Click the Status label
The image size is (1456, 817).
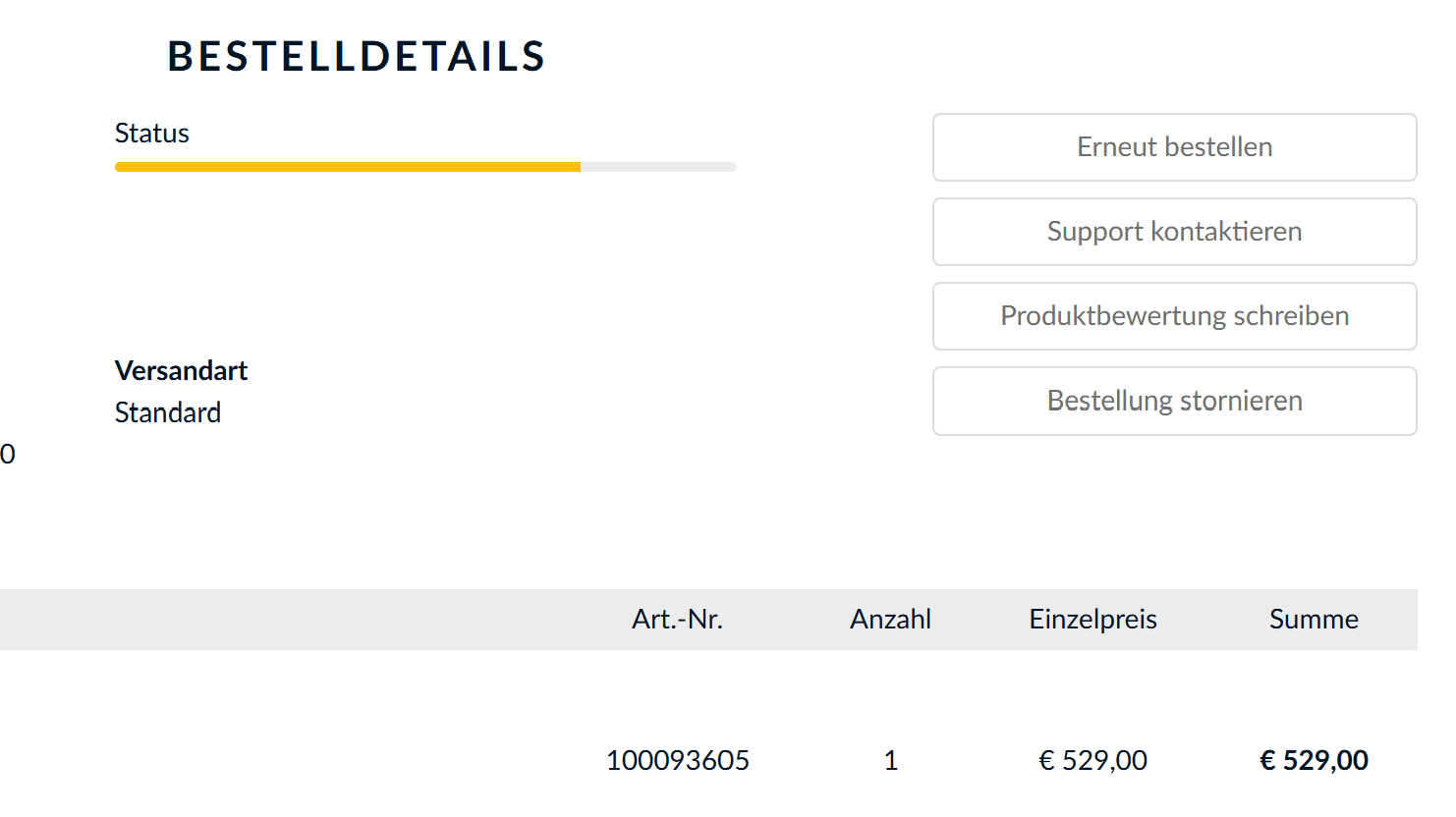151,134
